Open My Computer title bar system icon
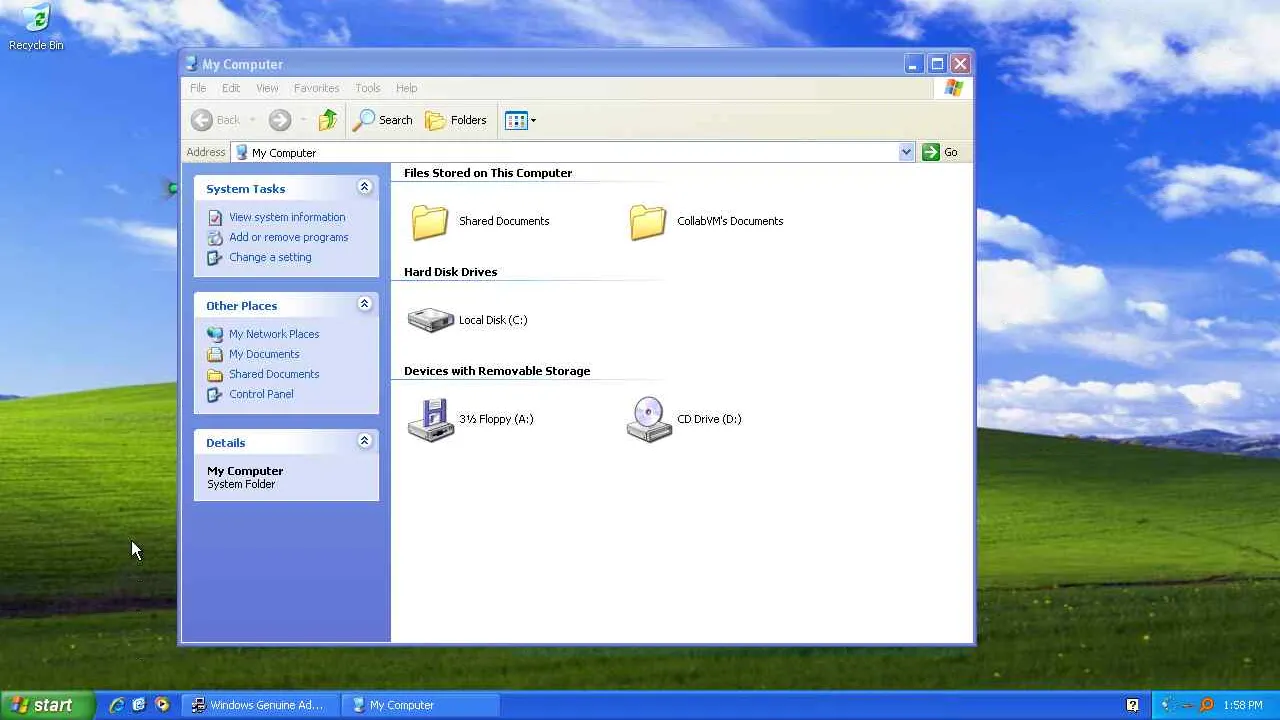This screenshot has height=720, width=1280. pyautogui.click(x=191, y=64)
